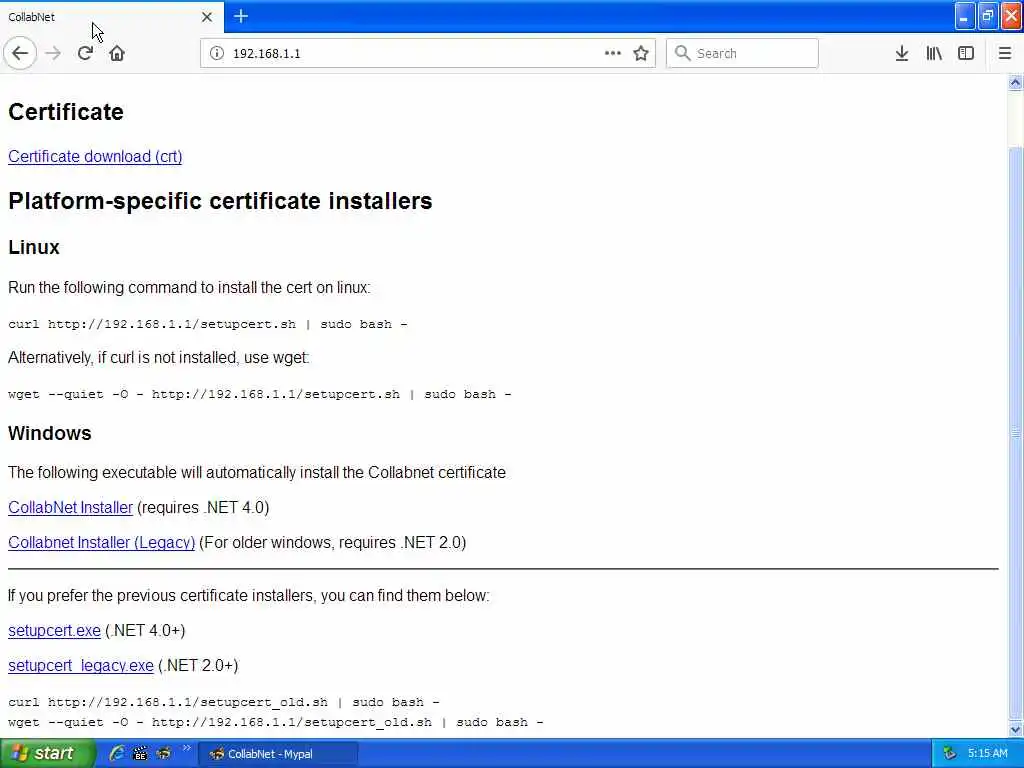Click the scrollbar up arrow

point(1016,82)
